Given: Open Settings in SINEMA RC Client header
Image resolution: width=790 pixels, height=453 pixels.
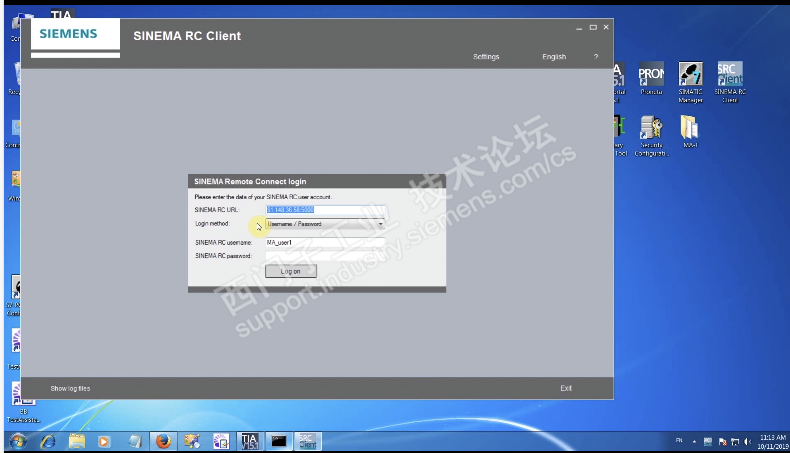Looking at the screenshot, I should tap(486, 56).
